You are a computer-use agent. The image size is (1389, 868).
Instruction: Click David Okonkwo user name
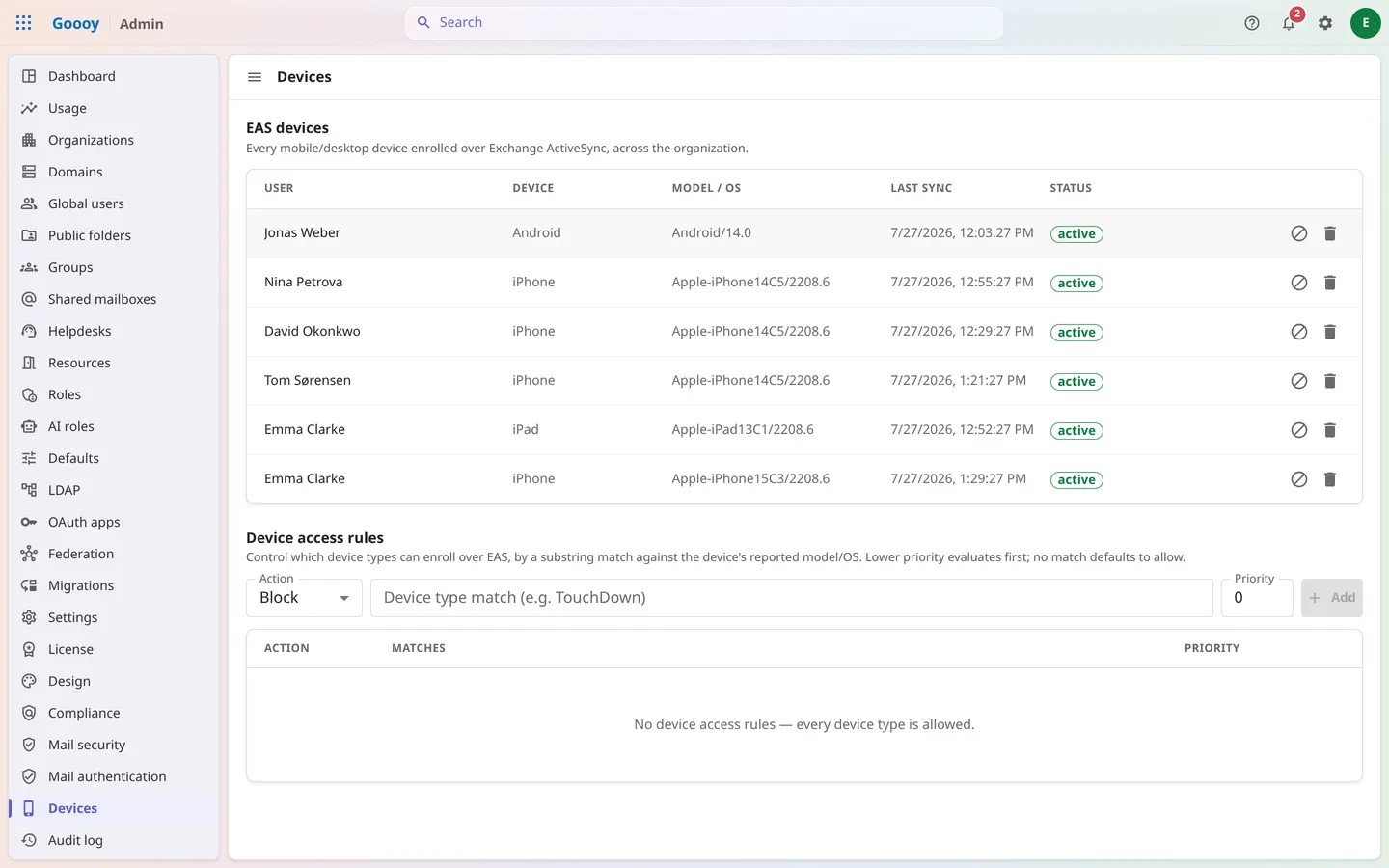tap(313, 332)
